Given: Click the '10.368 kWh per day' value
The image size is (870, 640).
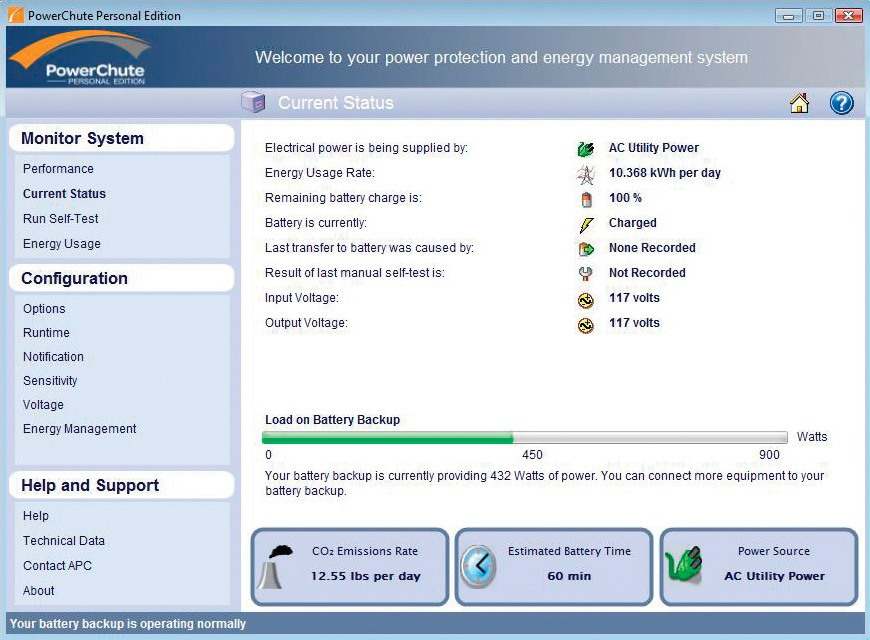Looking at the screenshot, I should [665, 173].
